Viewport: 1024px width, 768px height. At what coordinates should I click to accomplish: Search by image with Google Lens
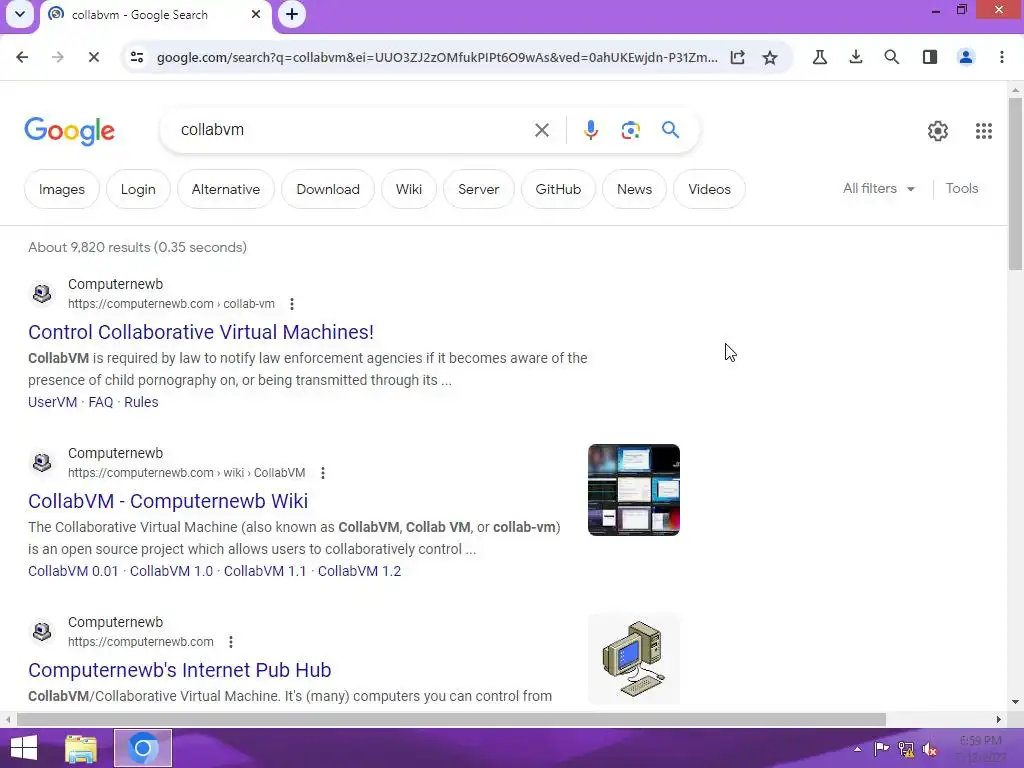point(630,130)
